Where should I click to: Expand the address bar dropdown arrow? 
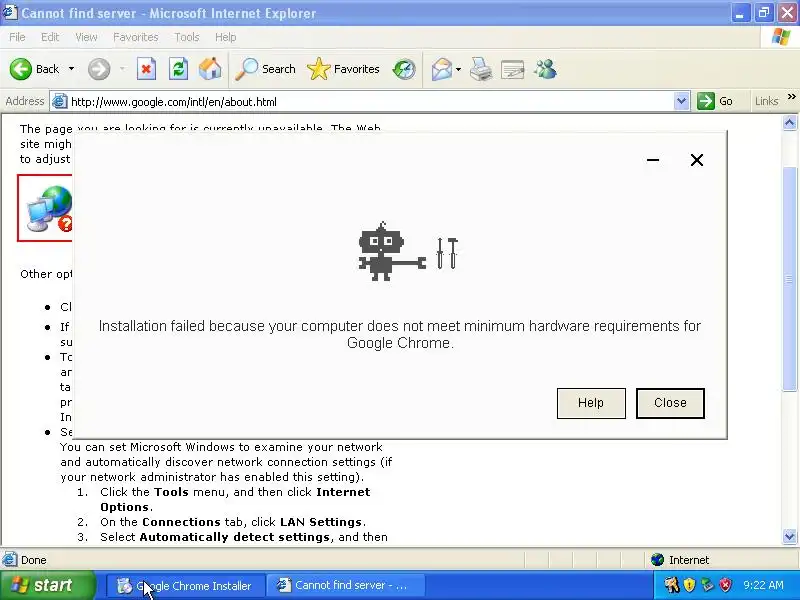click(x=681, y=102)
